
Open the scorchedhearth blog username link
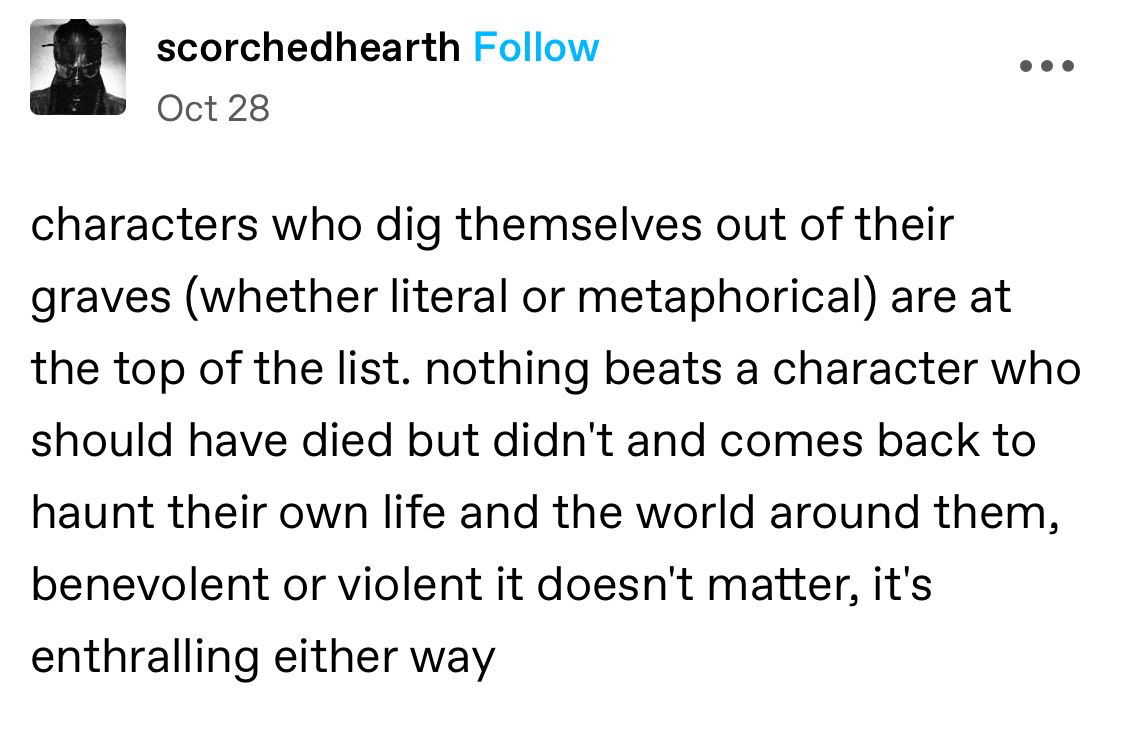click(308, 47)
